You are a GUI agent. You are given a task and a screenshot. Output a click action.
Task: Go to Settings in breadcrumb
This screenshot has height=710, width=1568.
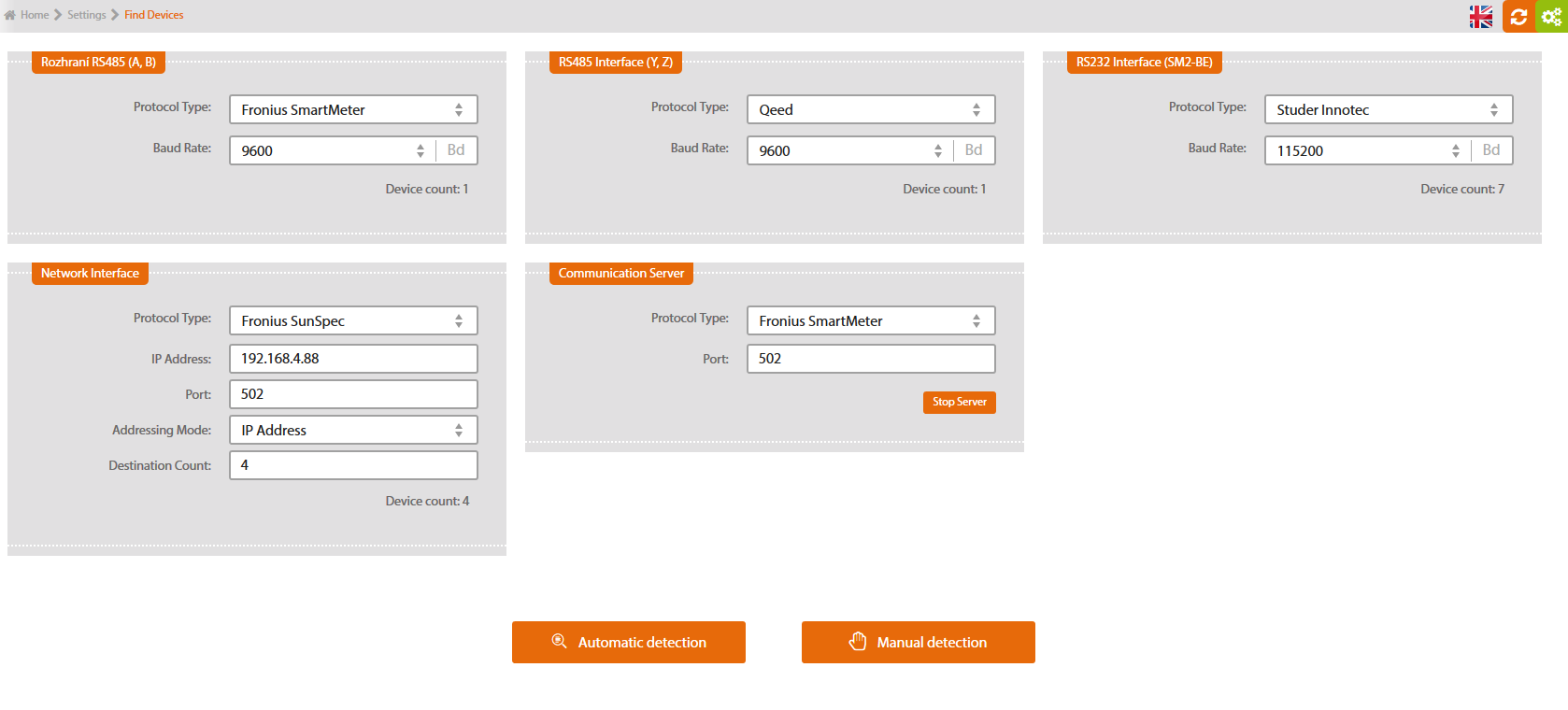coord(86,15)
